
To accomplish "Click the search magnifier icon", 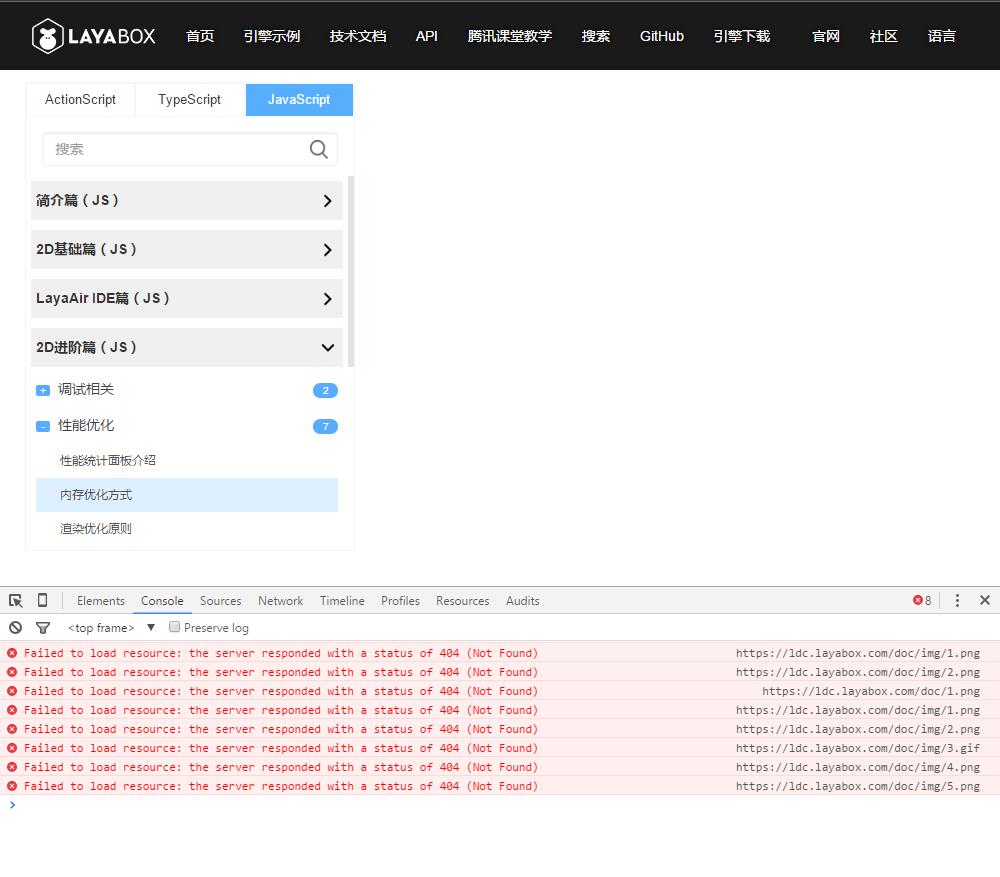I will [319, 149].
